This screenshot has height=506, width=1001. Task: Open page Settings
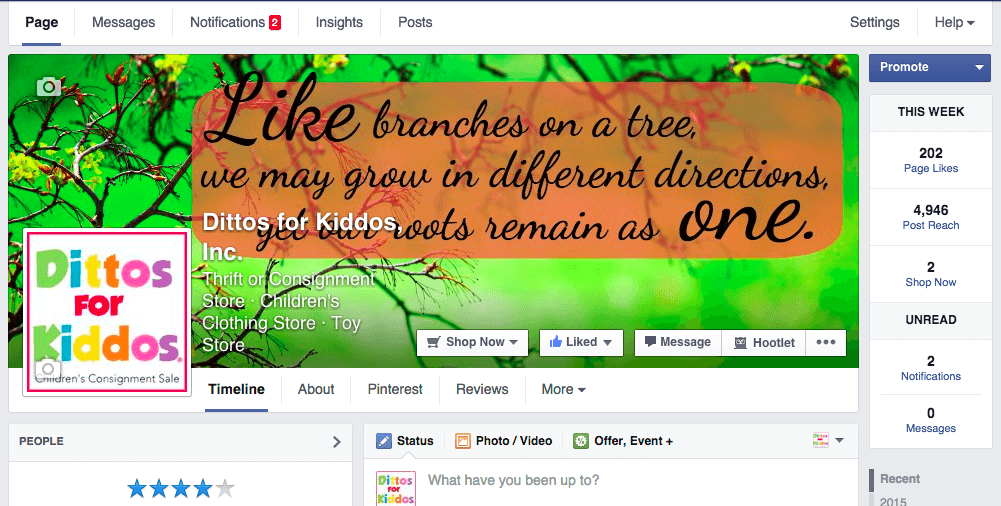pyautogui.click(x=875, y=22)
